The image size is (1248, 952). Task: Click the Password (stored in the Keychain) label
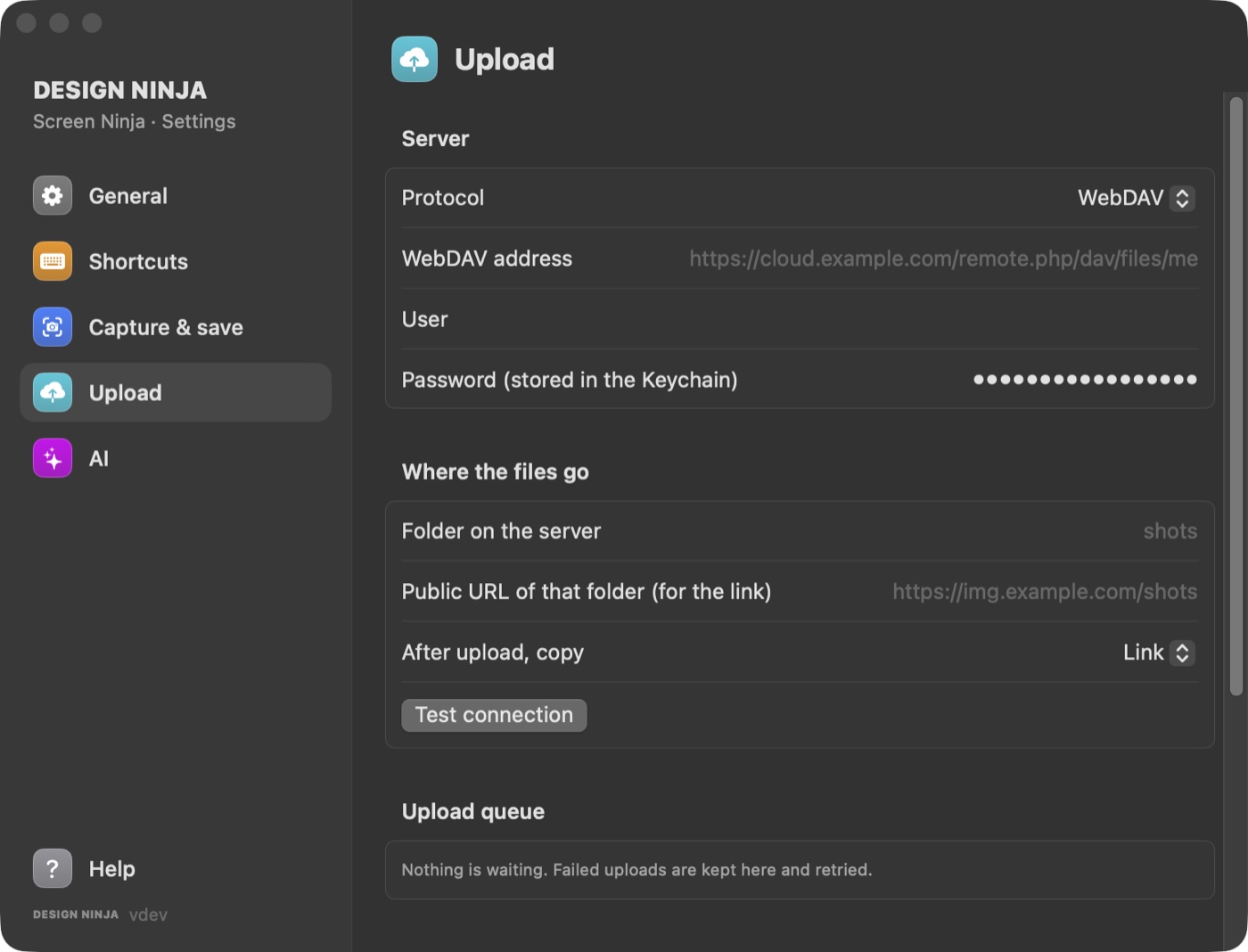[x=570, y=380]
